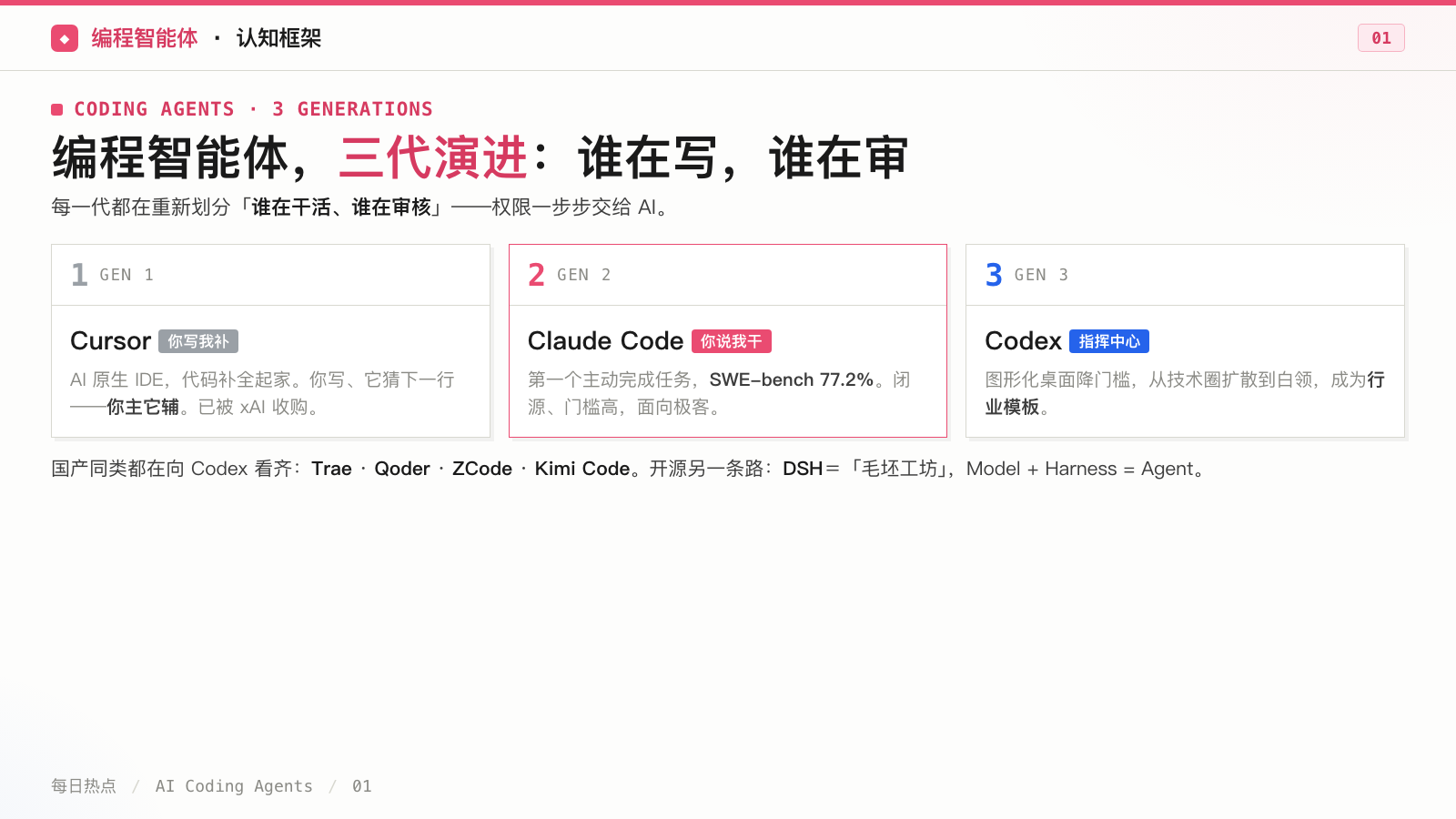Select the CODING AGENTS · 3 GENERATIONS label
Screen dimensions: 1456x819
point(253,109)
